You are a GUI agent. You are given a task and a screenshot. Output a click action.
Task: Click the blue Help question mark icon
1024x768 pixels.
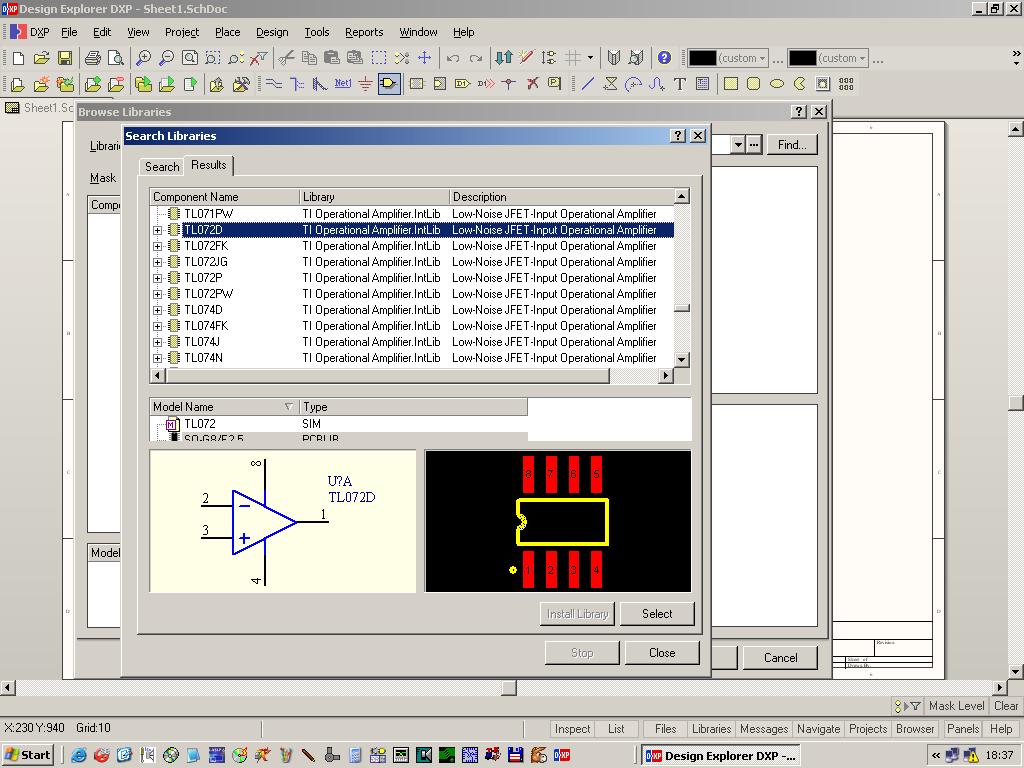pyautogui.click(x=664, y=58)
